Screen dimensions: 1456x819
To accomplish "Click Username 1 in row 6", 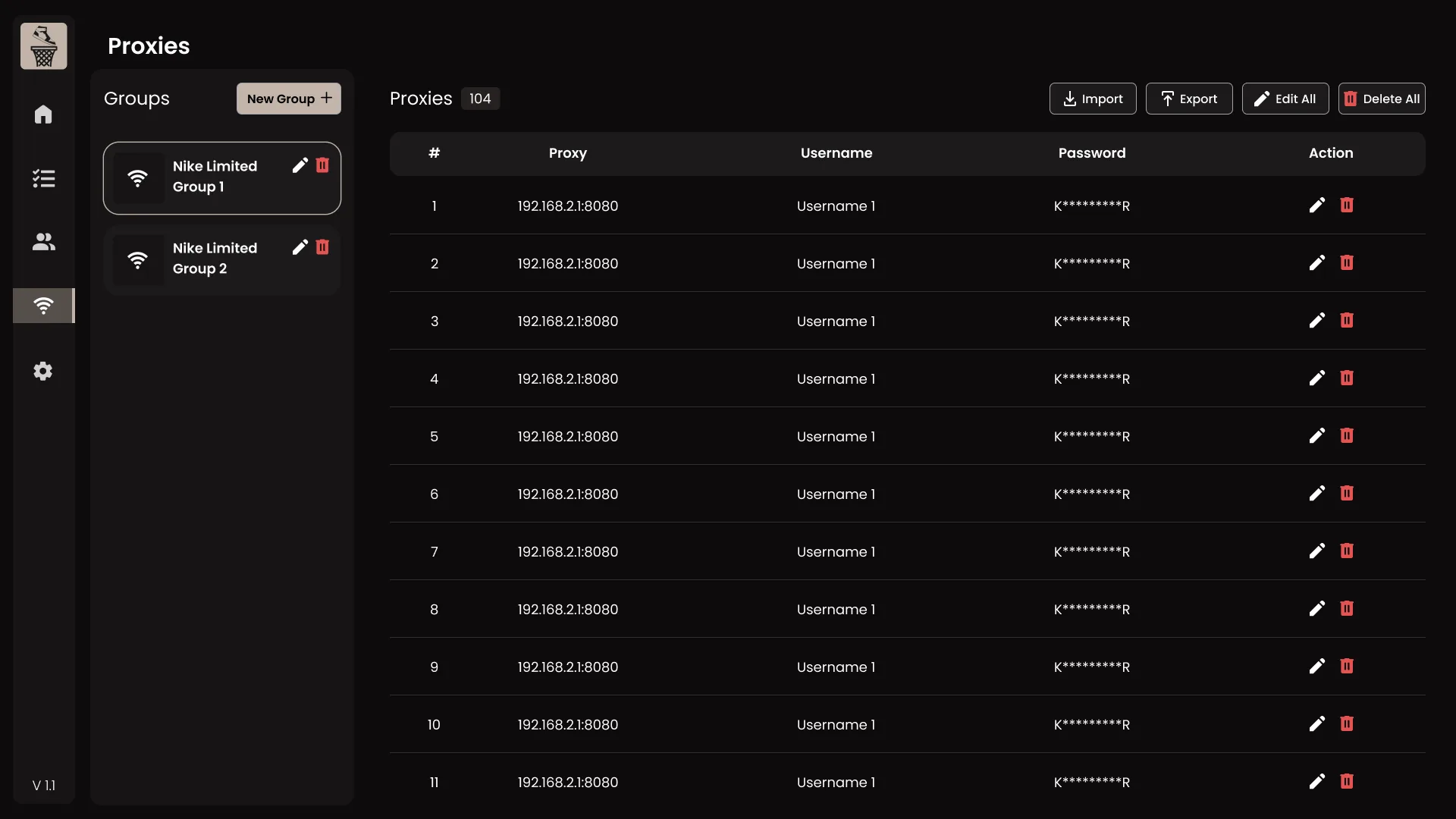I will [836, 494].
